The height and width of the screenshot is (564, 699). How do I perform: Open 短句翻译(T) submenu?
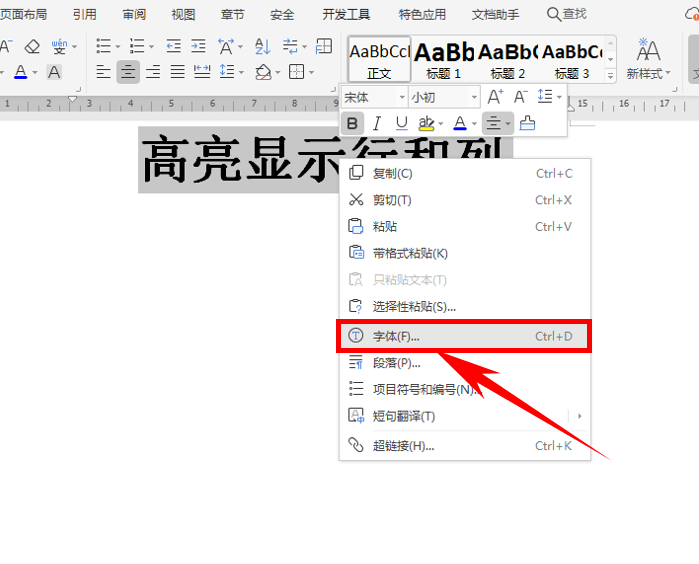[x=465, y=416]
